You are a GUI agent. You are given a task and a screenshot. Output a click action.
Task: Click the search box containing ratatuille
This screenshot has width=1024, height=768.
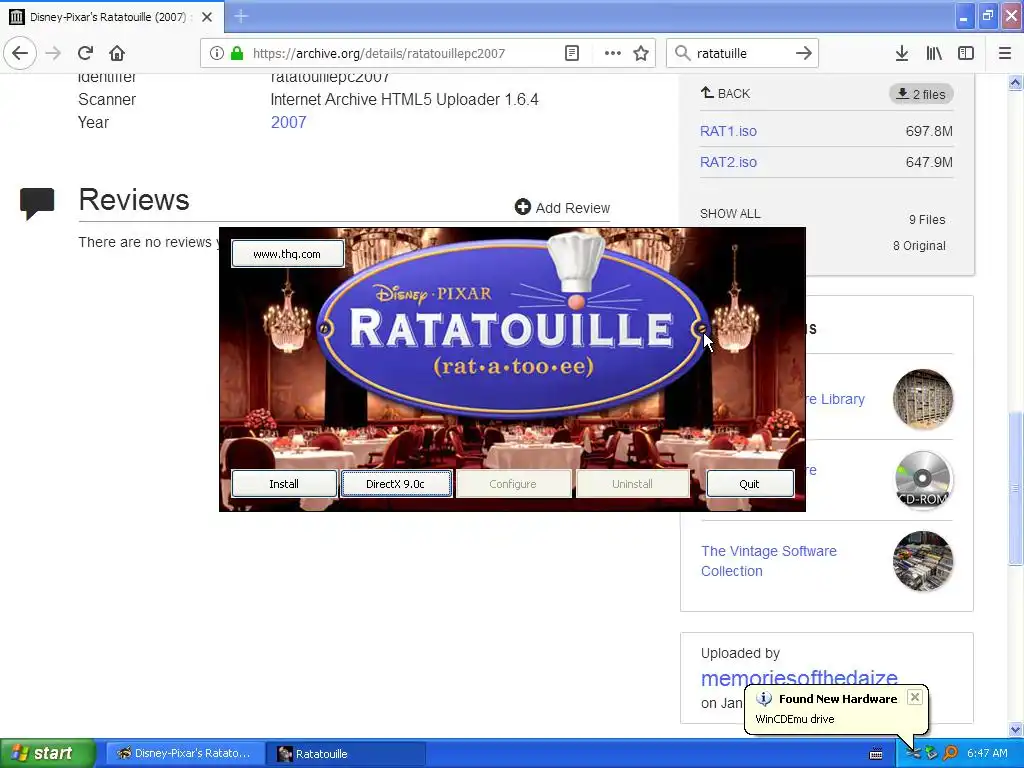[x=741, y=53]
